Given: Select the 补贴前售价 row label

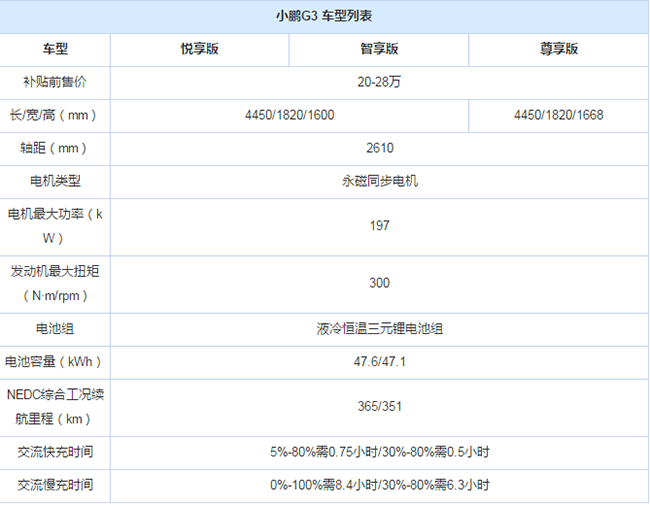Looking at the screenshot, I should [55, 82].
